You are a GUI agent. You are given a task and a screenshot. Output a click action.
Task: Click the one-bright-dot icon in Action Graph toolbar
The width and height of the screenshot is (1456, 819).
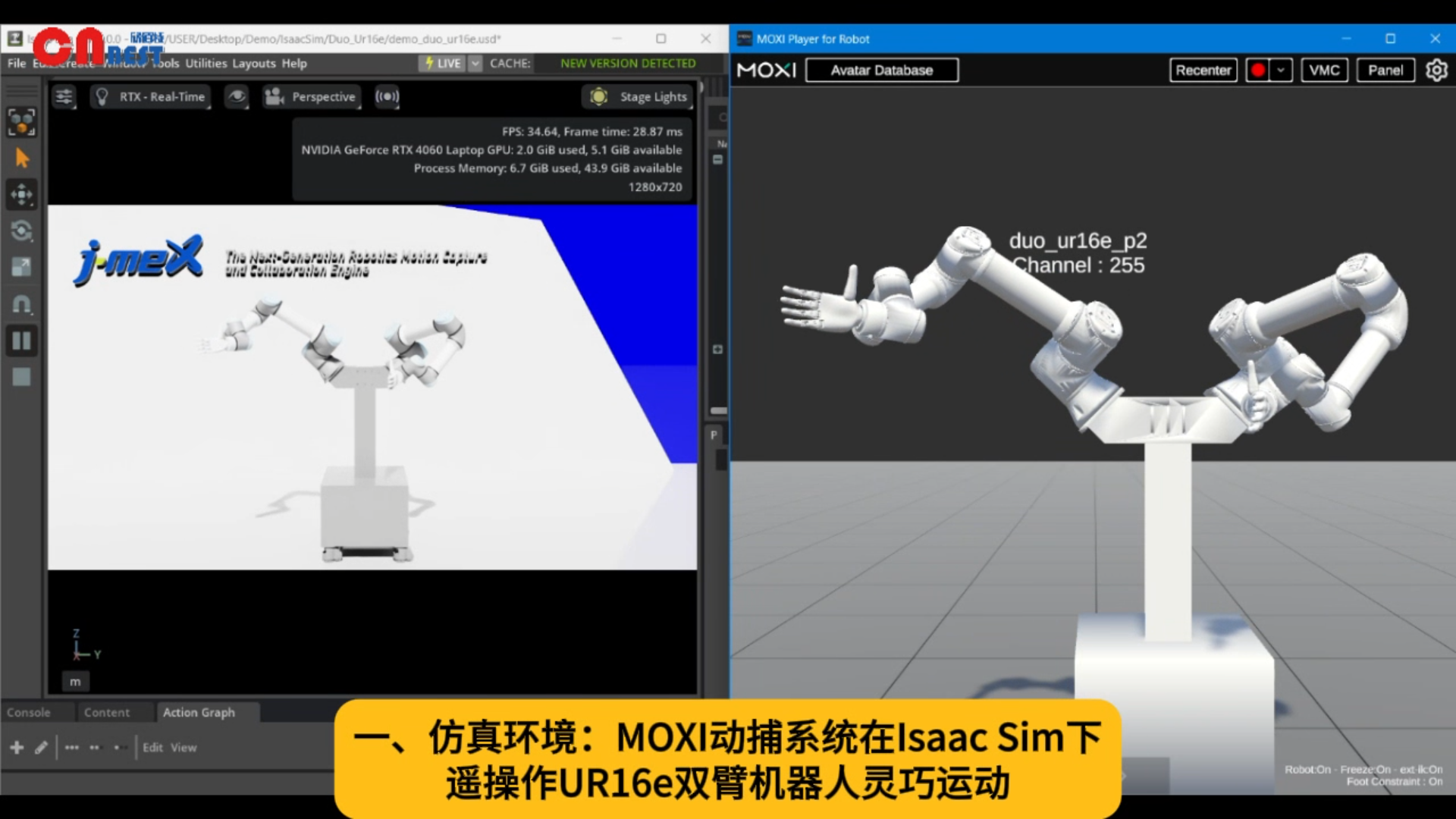tap(119, 748)
